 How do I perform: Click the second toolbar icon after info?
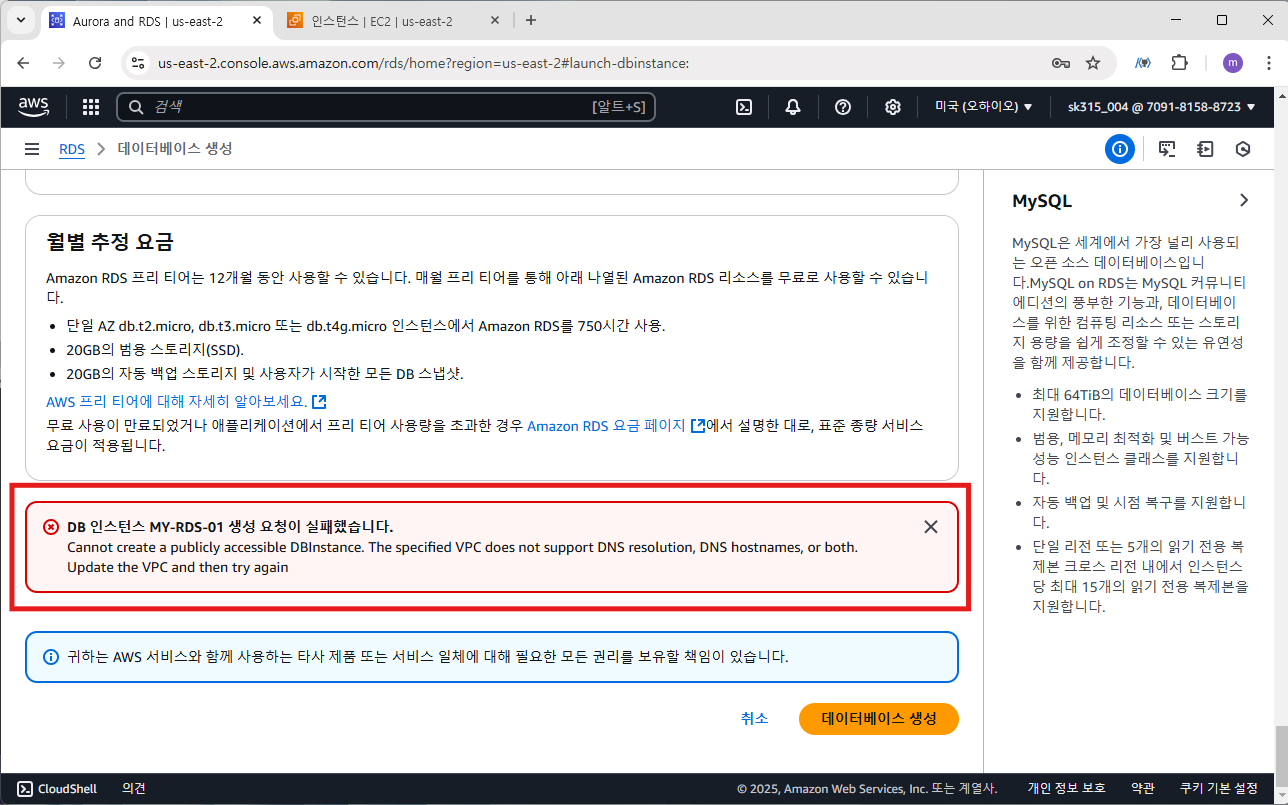pyautogui.click(x=1205, y=149)
